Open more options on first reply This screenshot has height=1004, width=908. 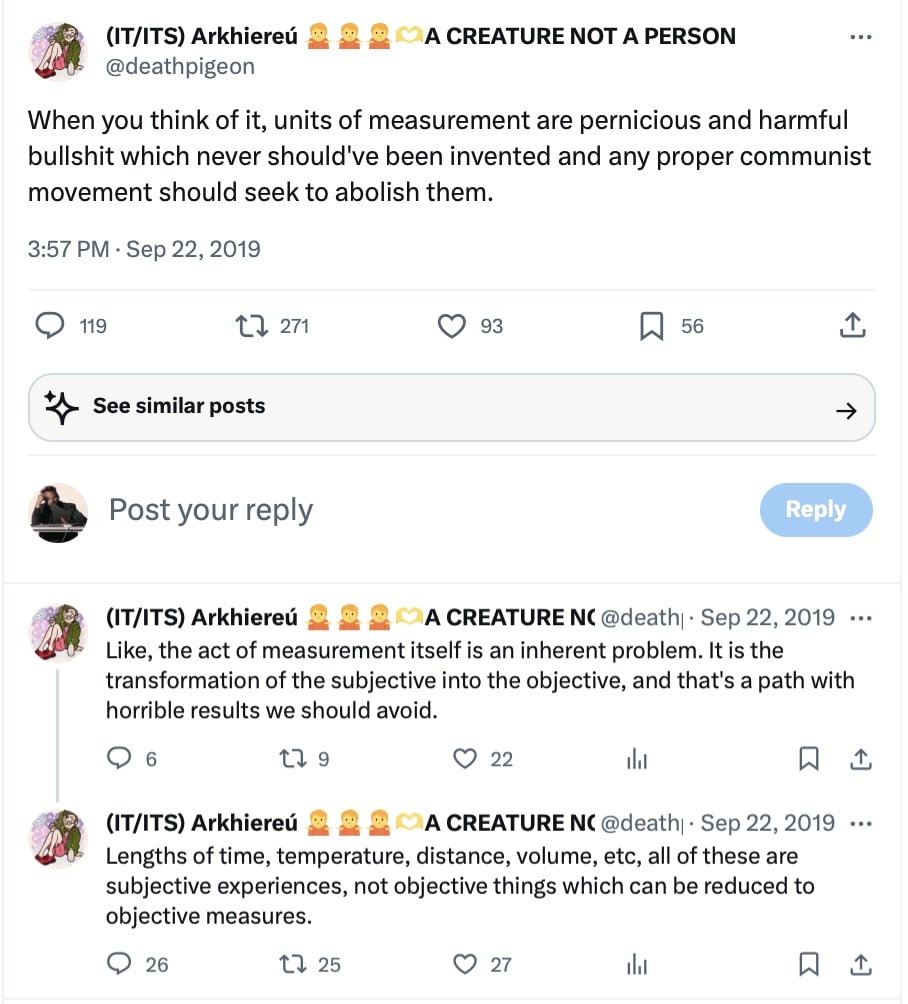click(x=860, y=618)
